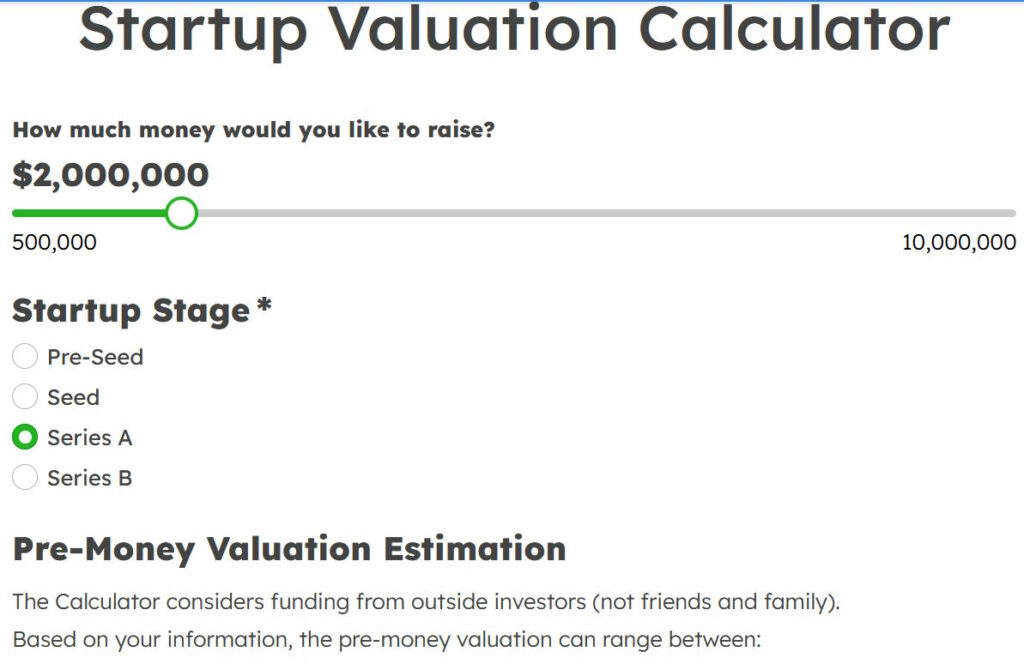Click the "Seed" option label text
Image resolution: width=1024 pixels, height=670 pixels.
pos(73,397)
